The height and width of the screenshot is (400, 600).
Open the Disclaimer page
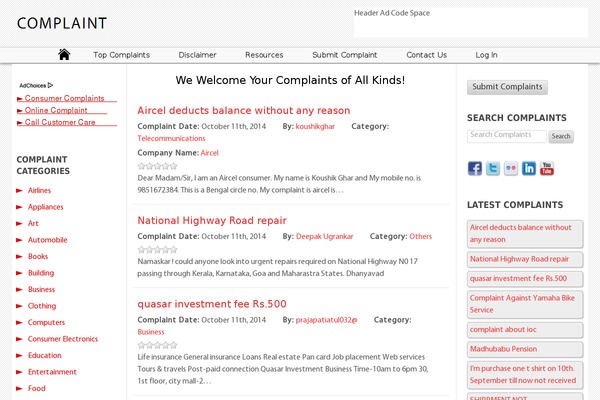197,55
